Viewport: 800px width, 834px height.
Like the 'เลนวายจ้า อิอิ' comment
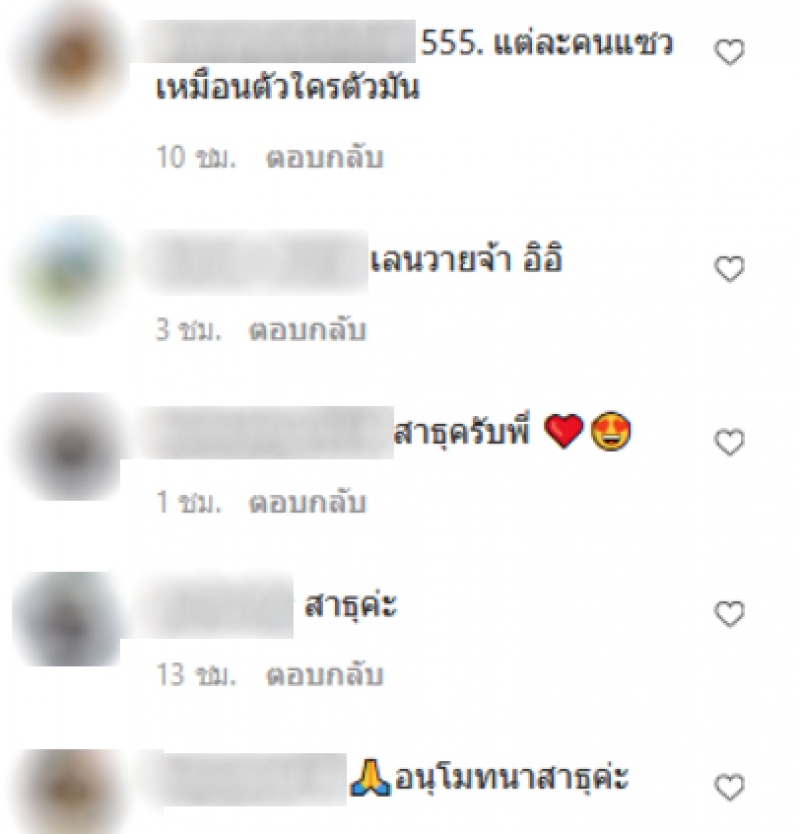click(x=729, y=269)
